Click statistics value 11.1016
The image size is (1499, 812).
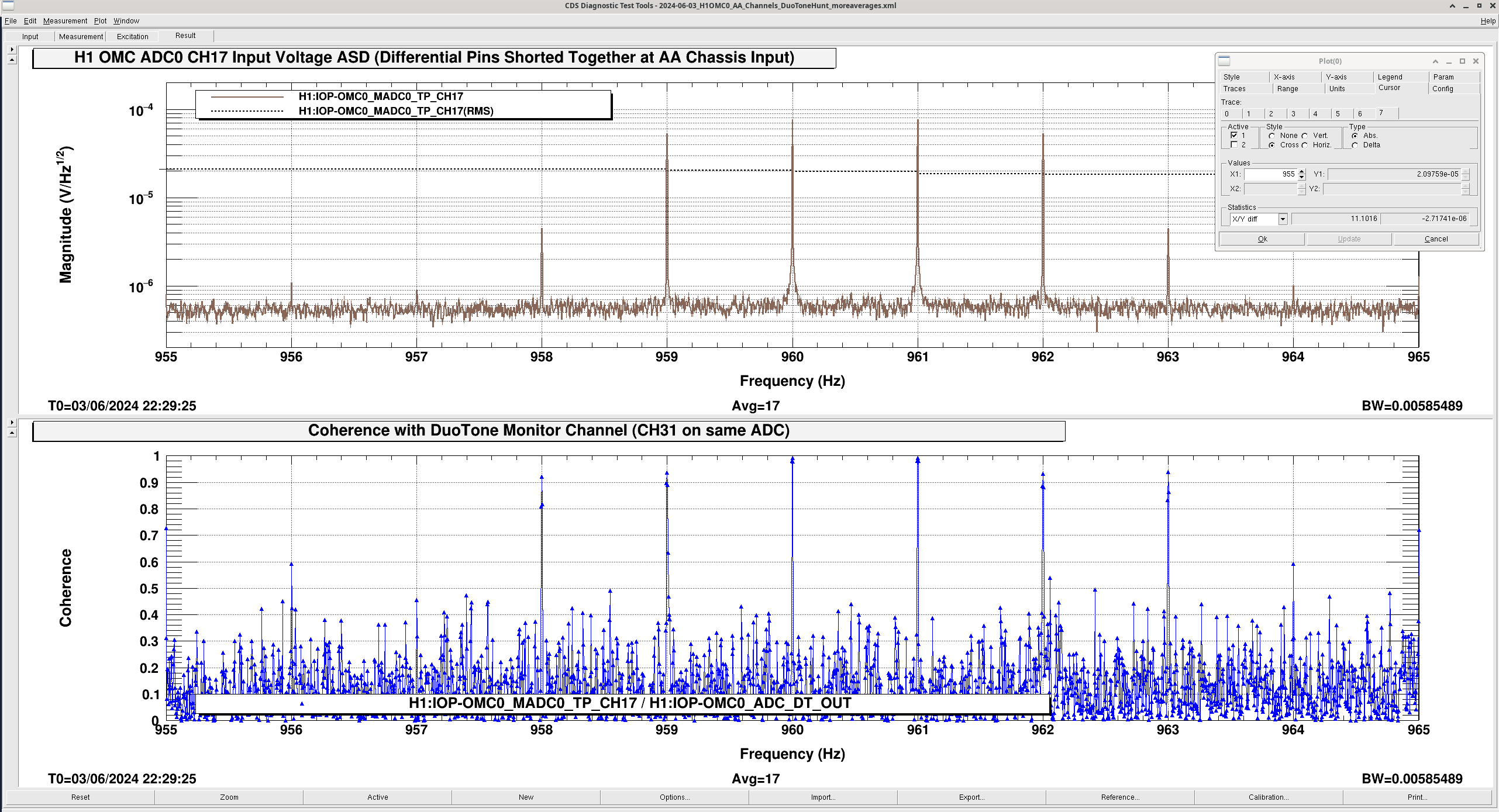click(1335, 219)
